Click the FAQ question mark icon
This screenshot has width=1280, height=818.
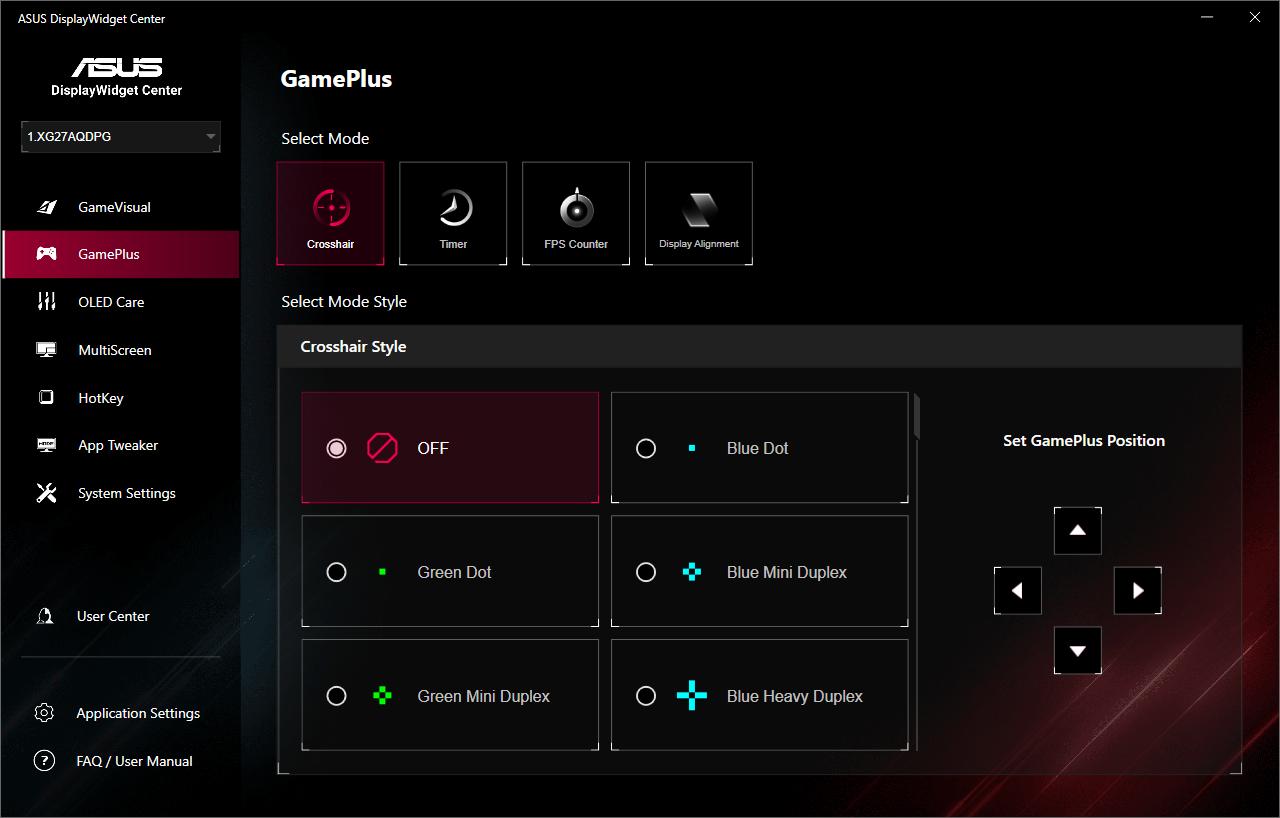pos(44,761)
